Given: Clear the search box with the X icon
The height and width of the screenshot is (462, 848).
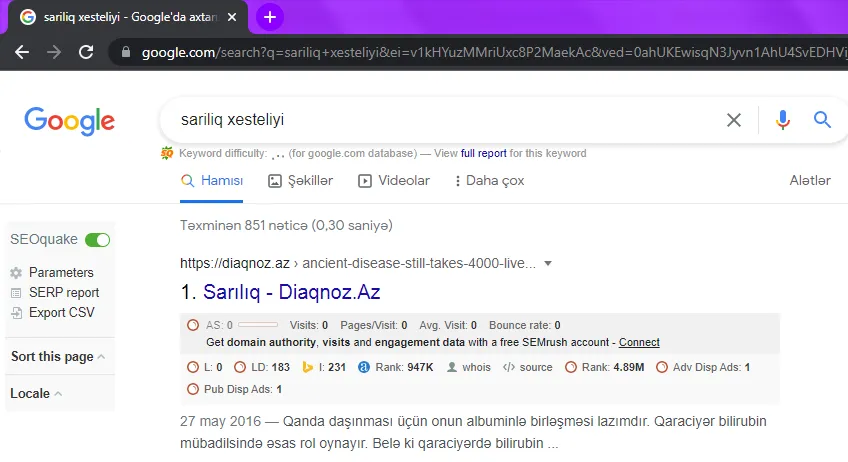Looking at the screenshot, I should click(734, 120).
